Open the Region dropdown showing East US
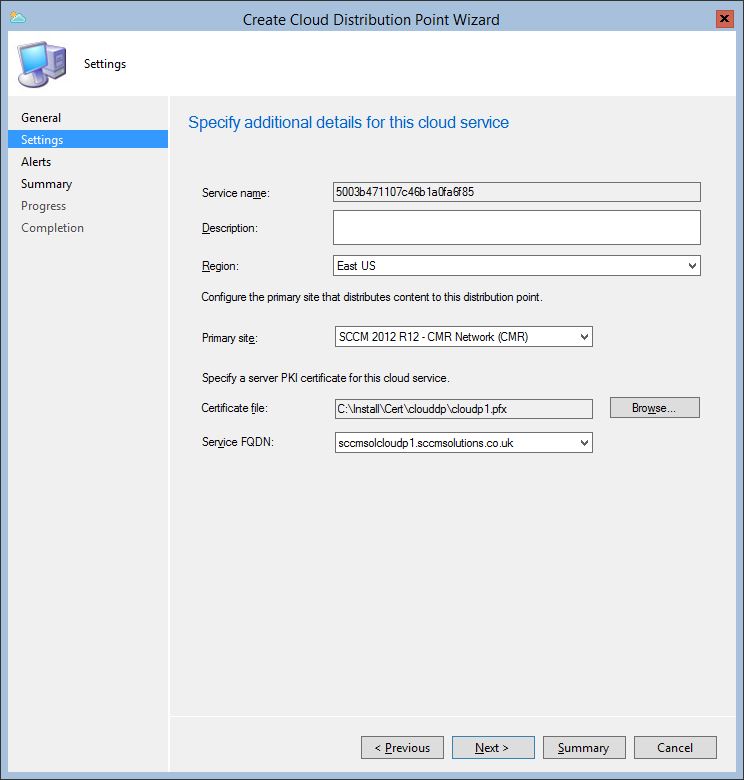This screenshot has width=744, height=780. (517, 266)
